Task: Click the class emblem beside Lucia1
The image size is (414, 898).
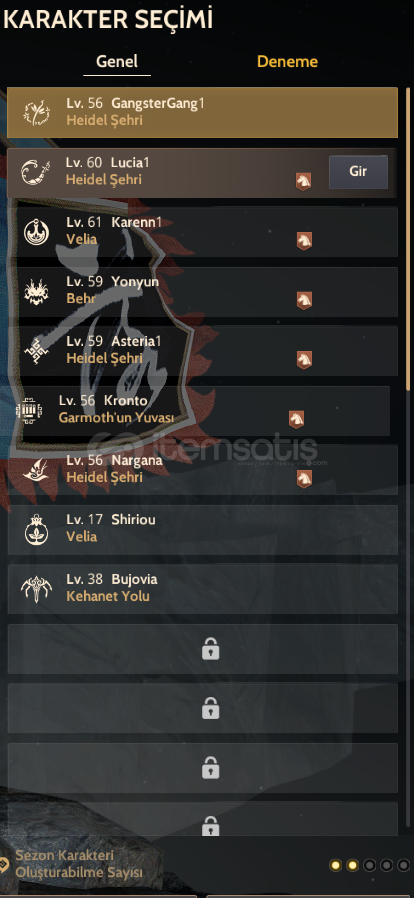Action: pos(36,172)
